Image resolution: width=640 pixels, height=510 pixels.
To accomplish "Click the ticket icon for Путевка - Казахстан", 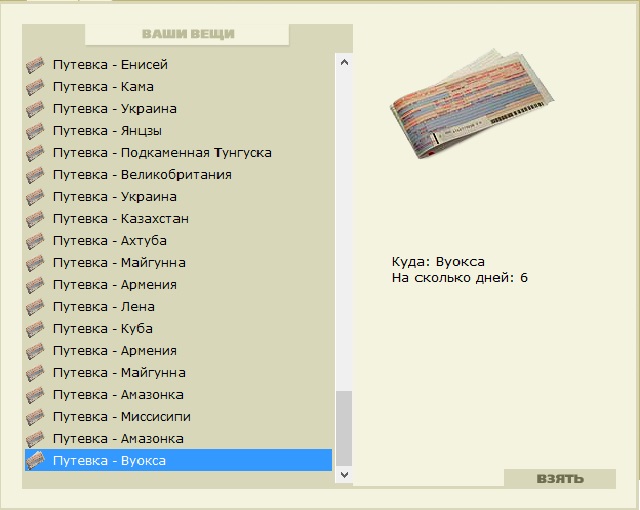I will click(x=35, y=219).
